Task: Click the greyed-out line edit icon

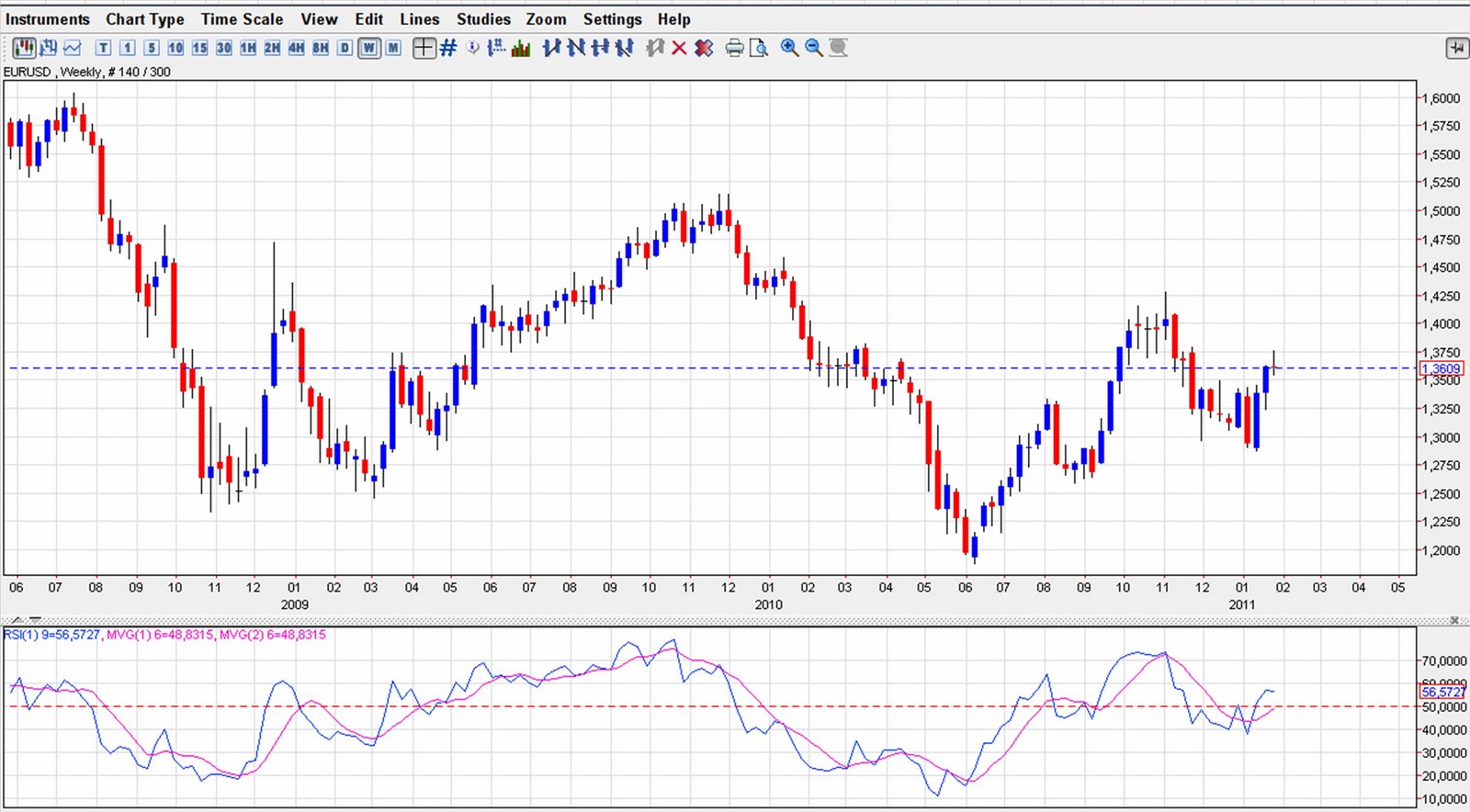Action: pyautogui.click(x=654, y=48)
